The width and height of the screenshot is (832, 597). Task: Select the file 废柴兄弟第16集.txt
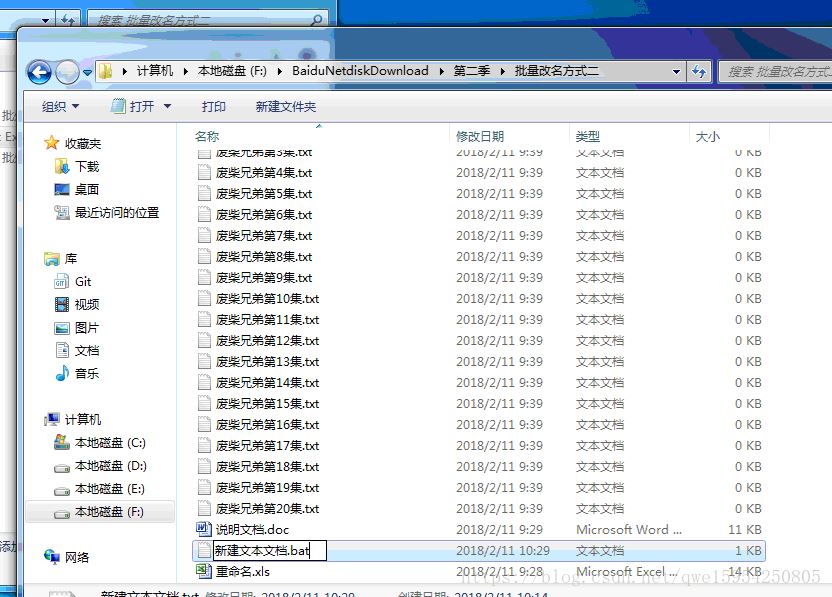point(267,425)
